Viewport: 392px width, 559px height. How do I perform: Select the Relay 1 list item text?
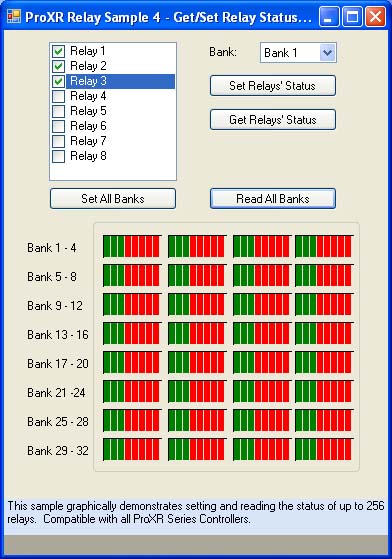(x=88, y=51)
